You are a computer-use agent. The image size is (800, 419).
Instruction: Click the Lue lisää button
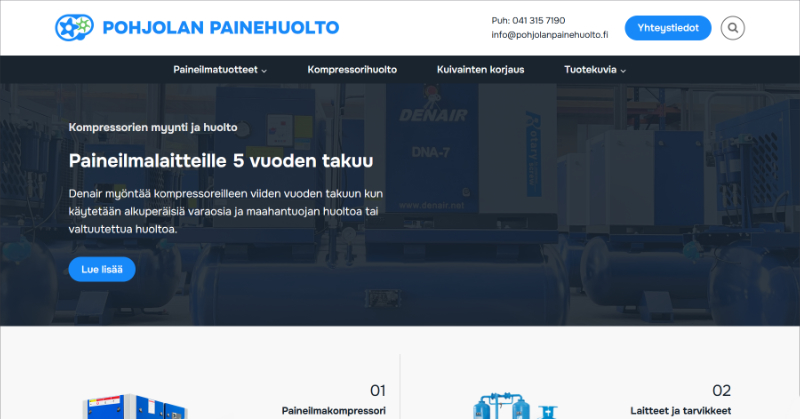(x=101, y=269)
